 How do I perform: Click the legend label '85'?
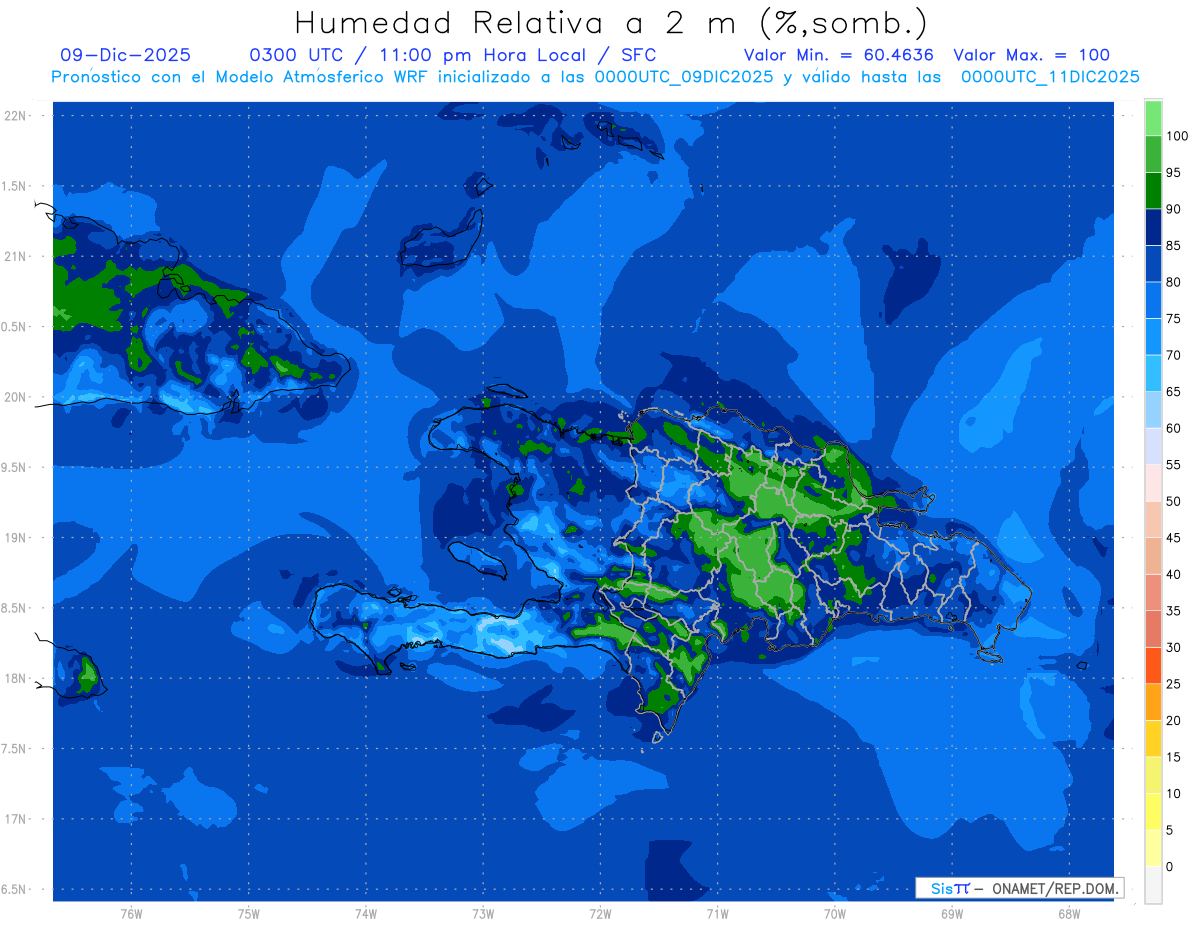coord(1173,246)
